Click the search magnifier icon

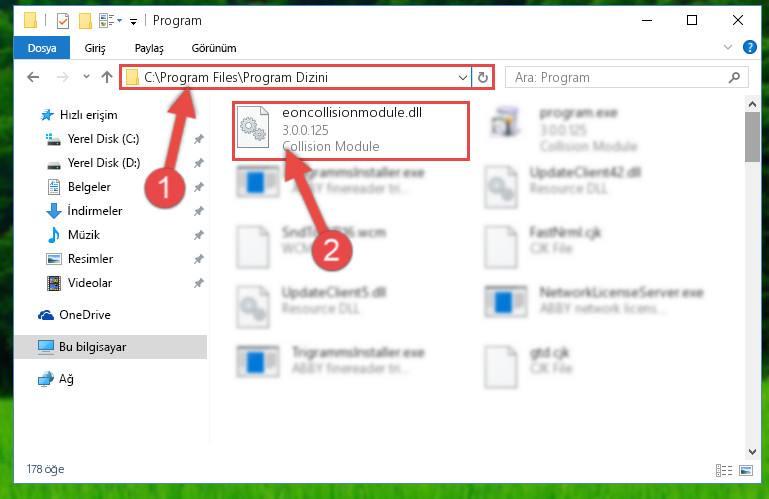(734, 77)
